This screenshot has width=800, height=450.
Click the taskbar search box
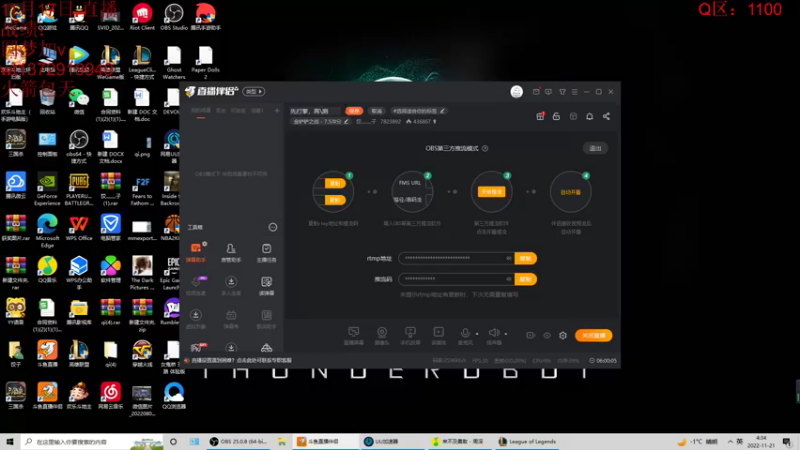(x=92, y=442)
